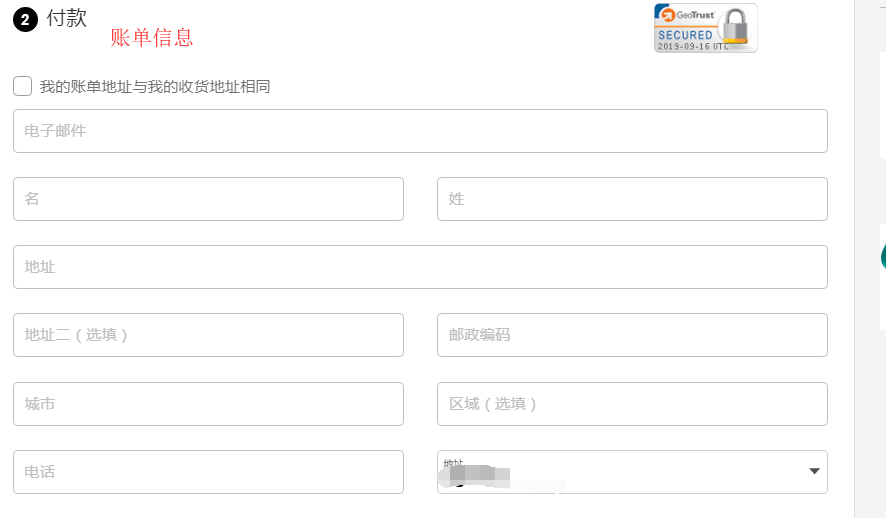
Task: Click the 邮政编码 postal code field
Action: pyautogui.click(x=632, y=335)
